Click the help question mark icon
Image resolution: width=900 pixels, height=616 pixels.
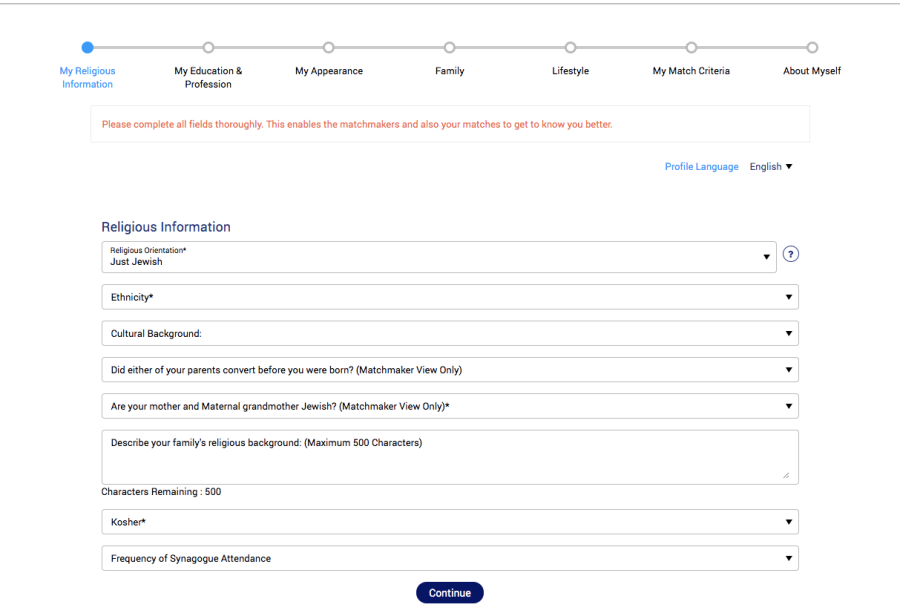click(790, 254)
